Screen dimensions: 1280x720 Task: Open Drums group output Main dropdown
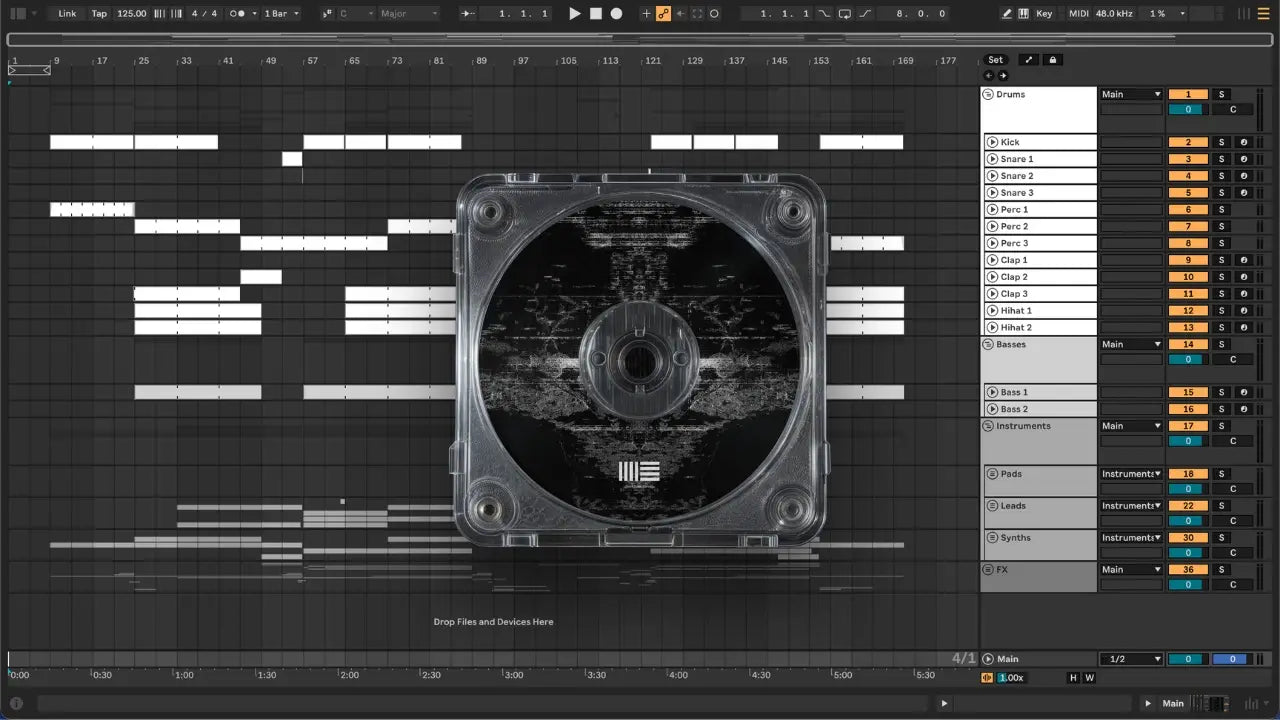pyautogui.click(x=1131, y=95)
